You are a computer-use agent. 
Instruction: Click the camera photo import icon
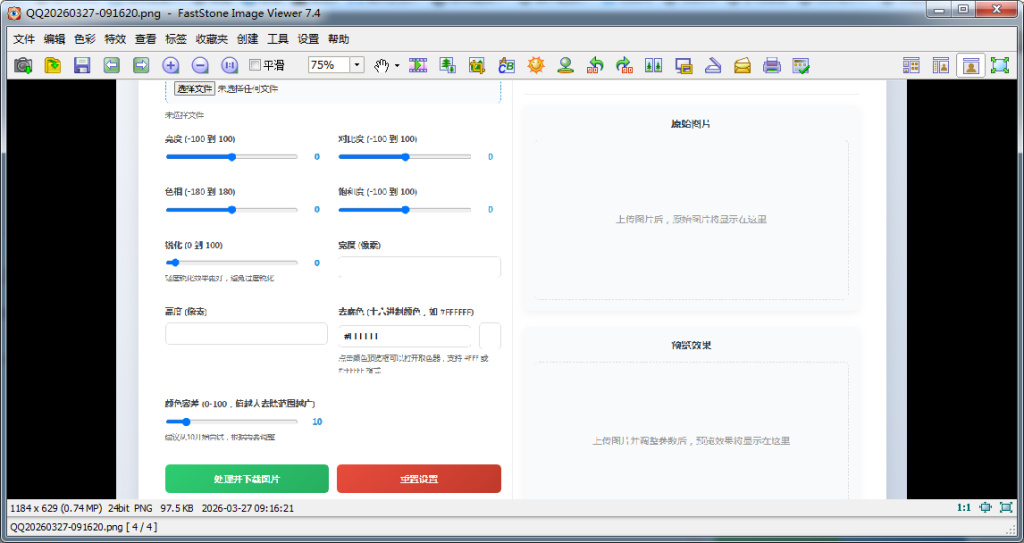(24, 65)
